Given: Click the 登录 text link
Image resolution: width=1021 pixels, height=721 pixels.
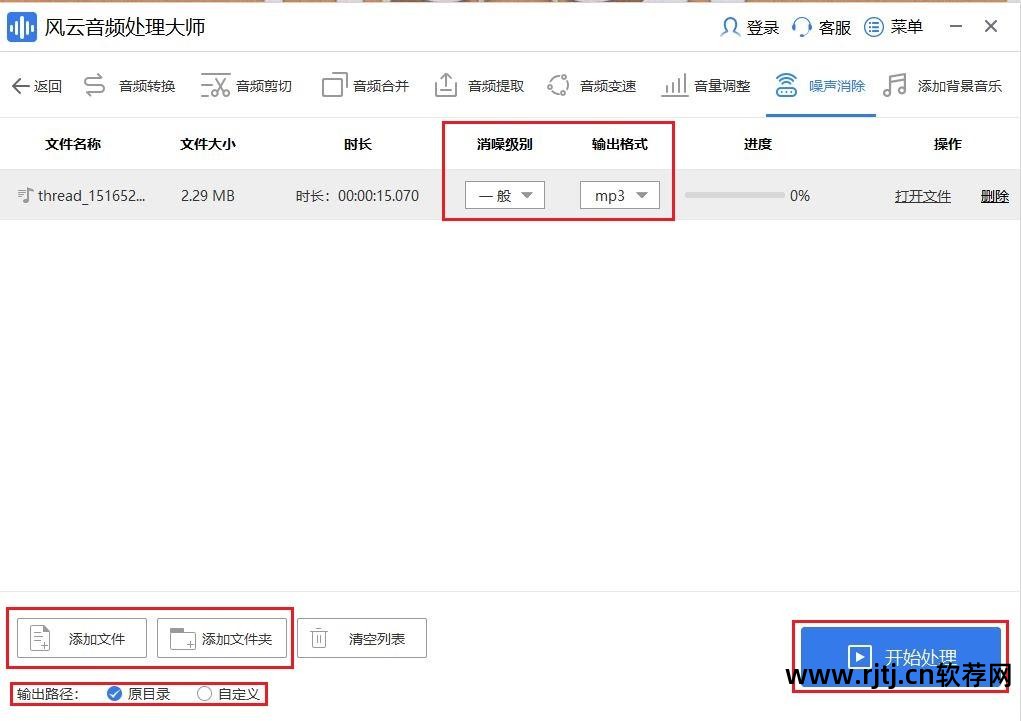Looking at the screenshot, I should pos(762,27).
